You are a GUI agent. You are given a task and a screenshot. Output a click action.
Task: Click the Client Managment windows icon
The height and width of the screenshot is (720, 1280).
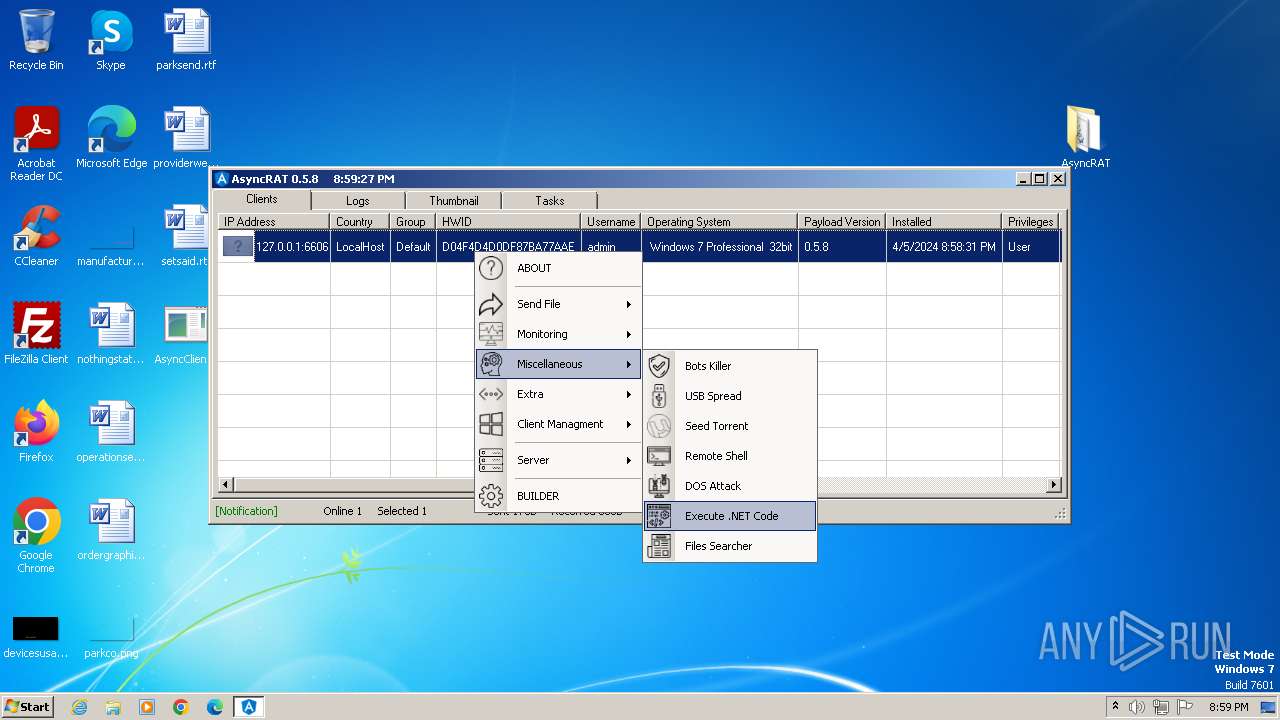tap(490, 424)
